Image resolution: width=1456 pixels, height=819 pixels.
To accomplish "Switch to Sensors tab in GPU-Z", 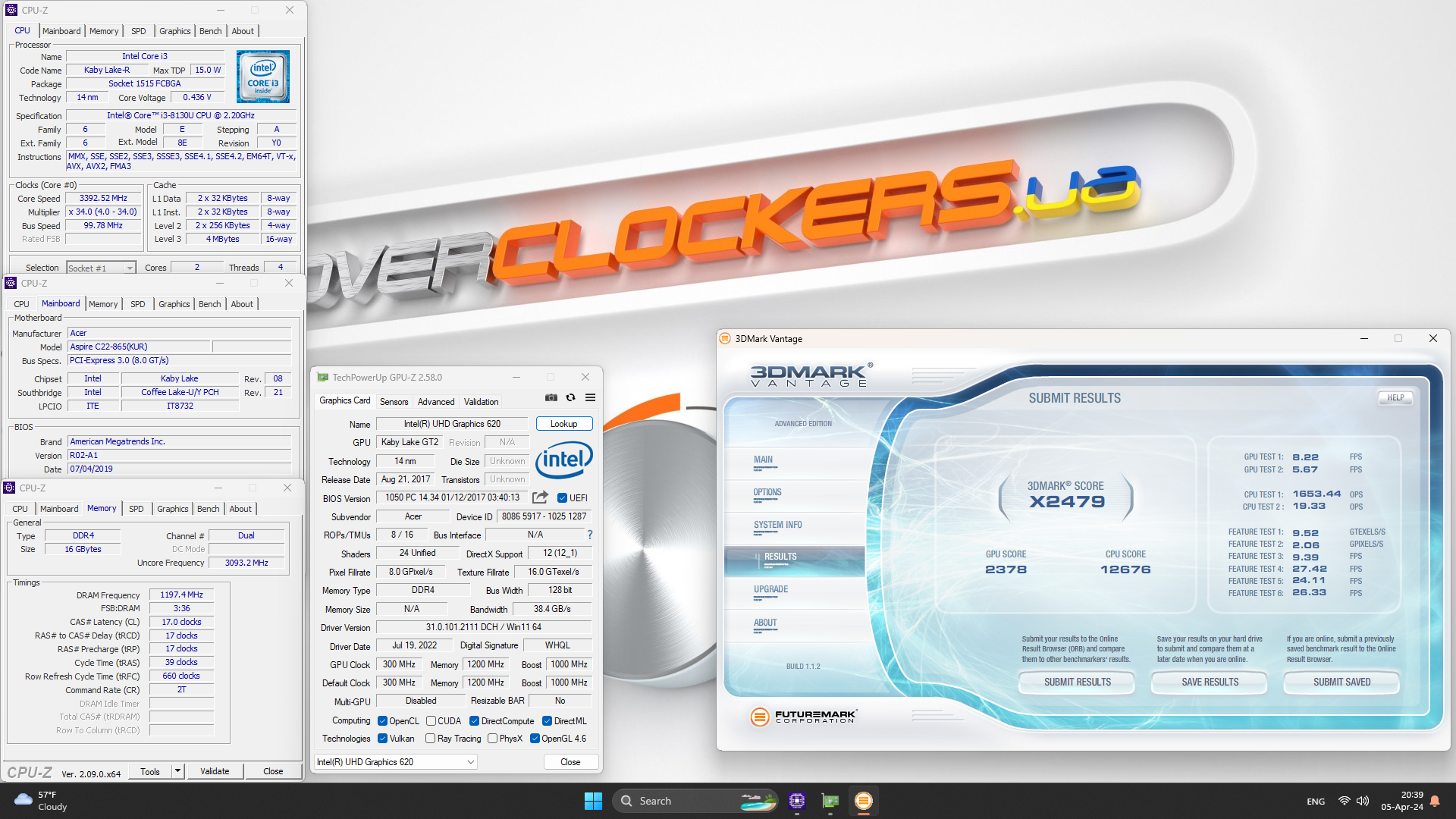I will coord(394,402).
